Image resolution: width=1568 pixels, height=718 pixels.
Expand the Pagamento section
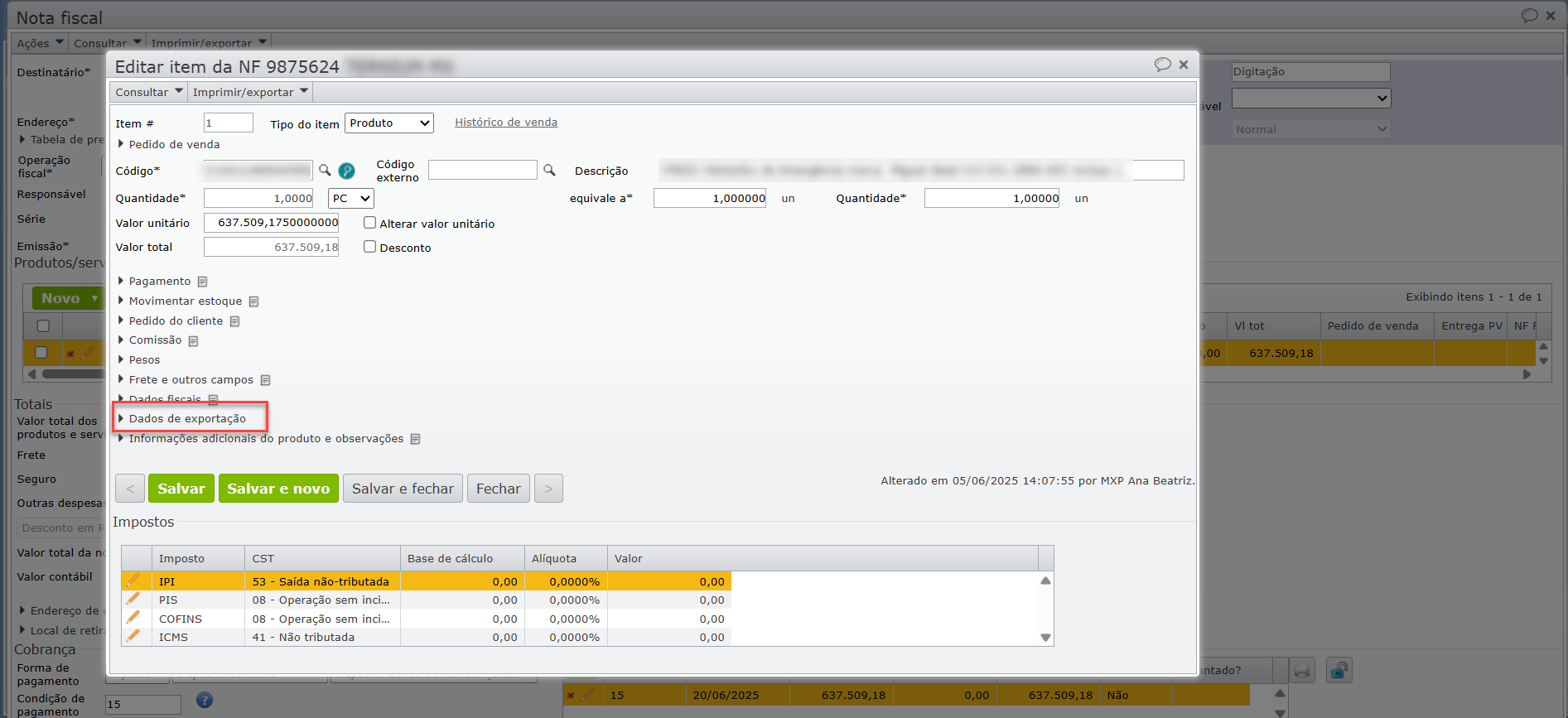[154, 282]
